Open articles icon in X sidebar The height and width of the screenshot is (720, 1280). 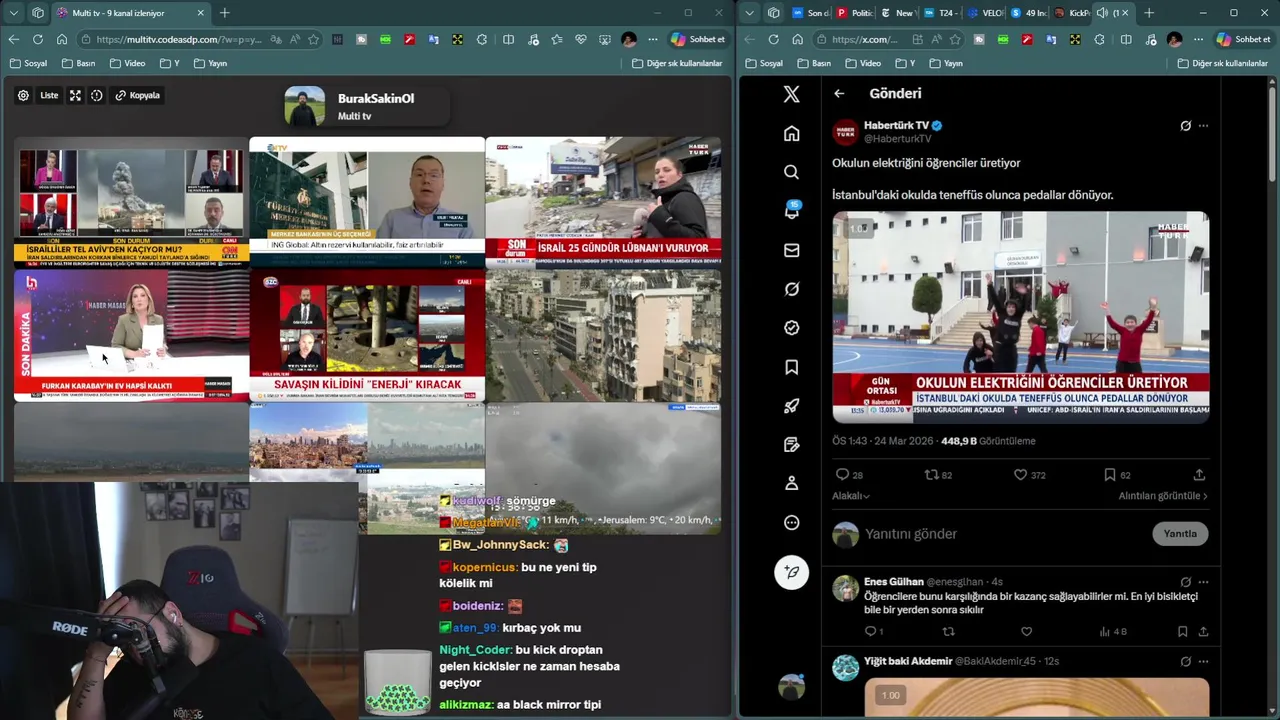click(791, 445)
